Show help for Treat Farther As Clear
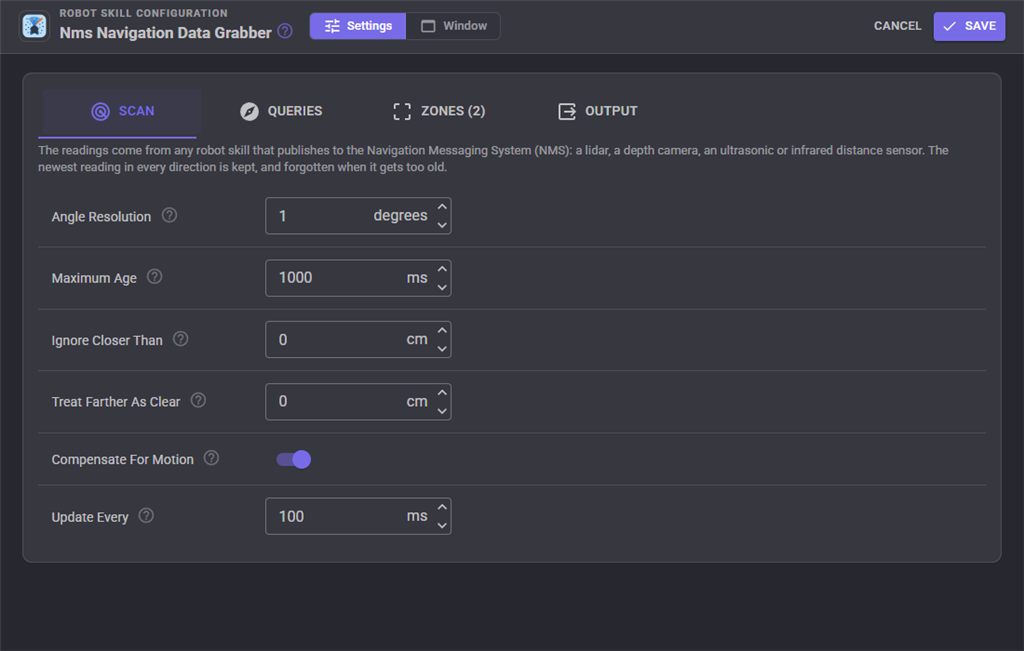This screenshot has height=651, width=1024. (198, 400)
